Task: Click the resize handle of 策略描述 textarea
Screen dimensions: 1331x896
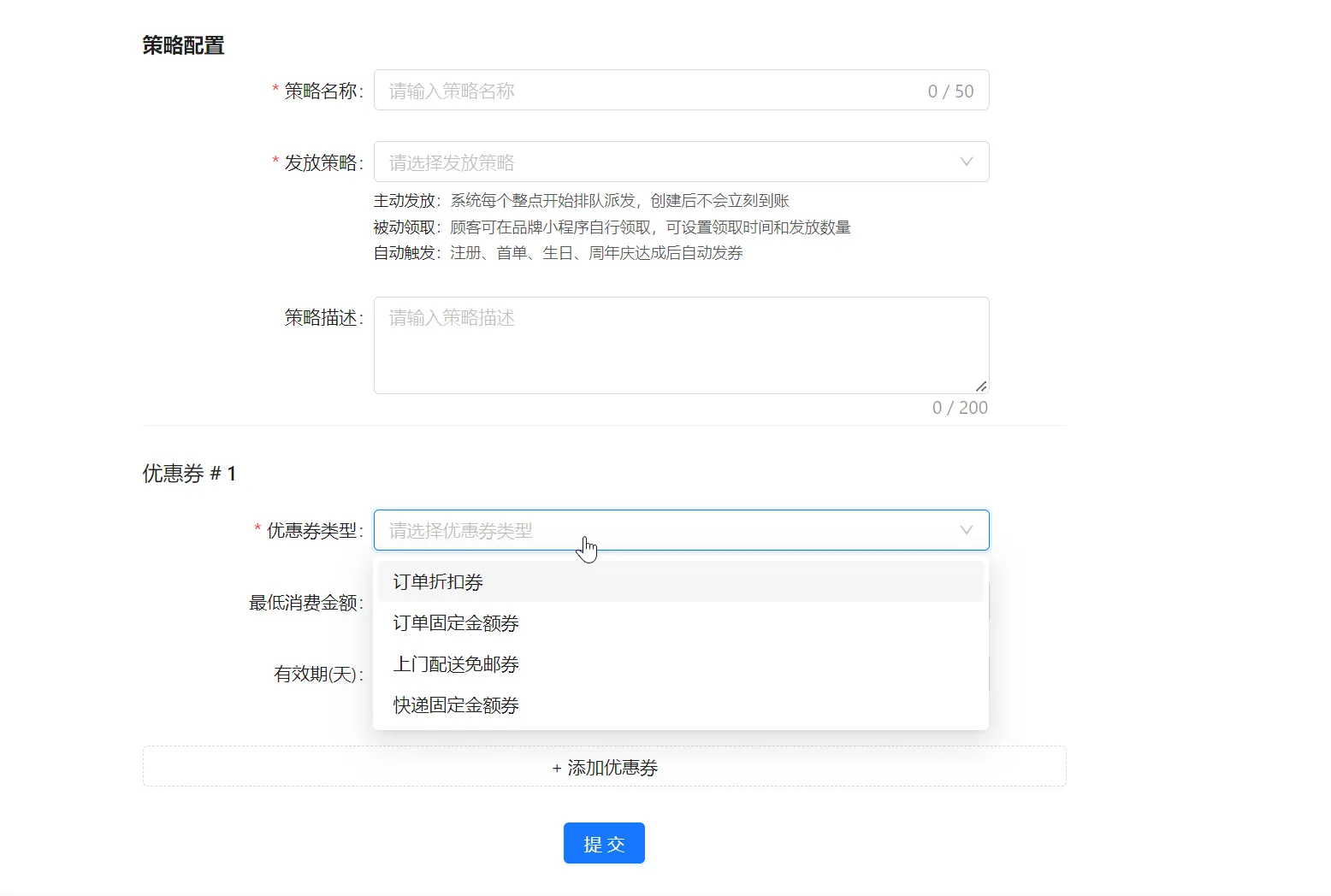Action: pos(981,386)
